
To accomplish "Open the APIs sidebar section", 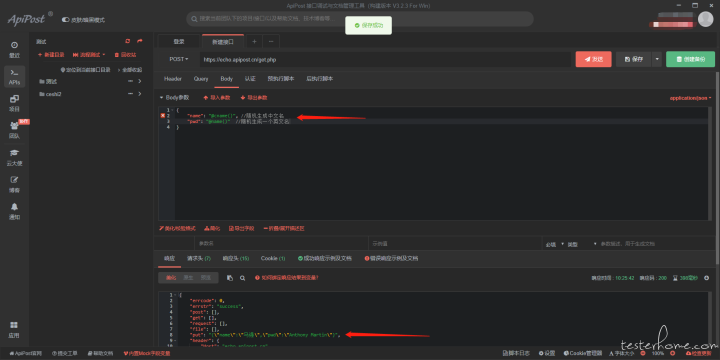I will pos(14,77).
